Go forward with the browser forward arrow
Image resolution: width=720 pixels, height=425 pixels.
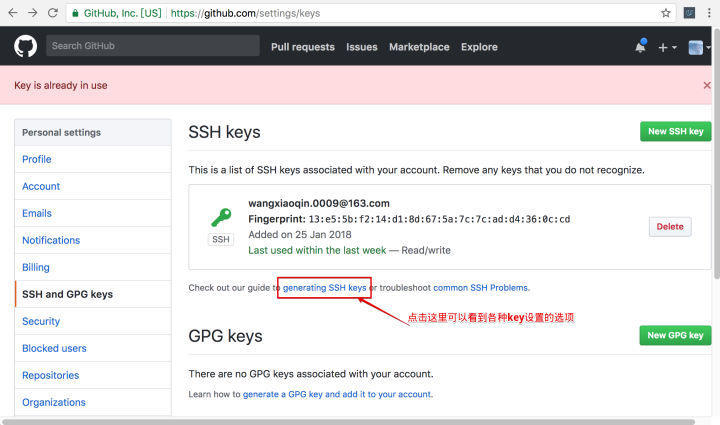coord(33,13)
